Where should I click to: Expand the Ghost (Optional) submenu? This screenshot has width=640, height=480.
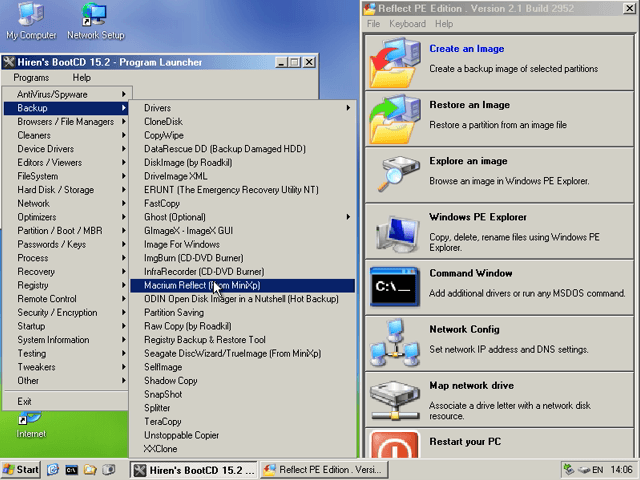tap(242, 217)
